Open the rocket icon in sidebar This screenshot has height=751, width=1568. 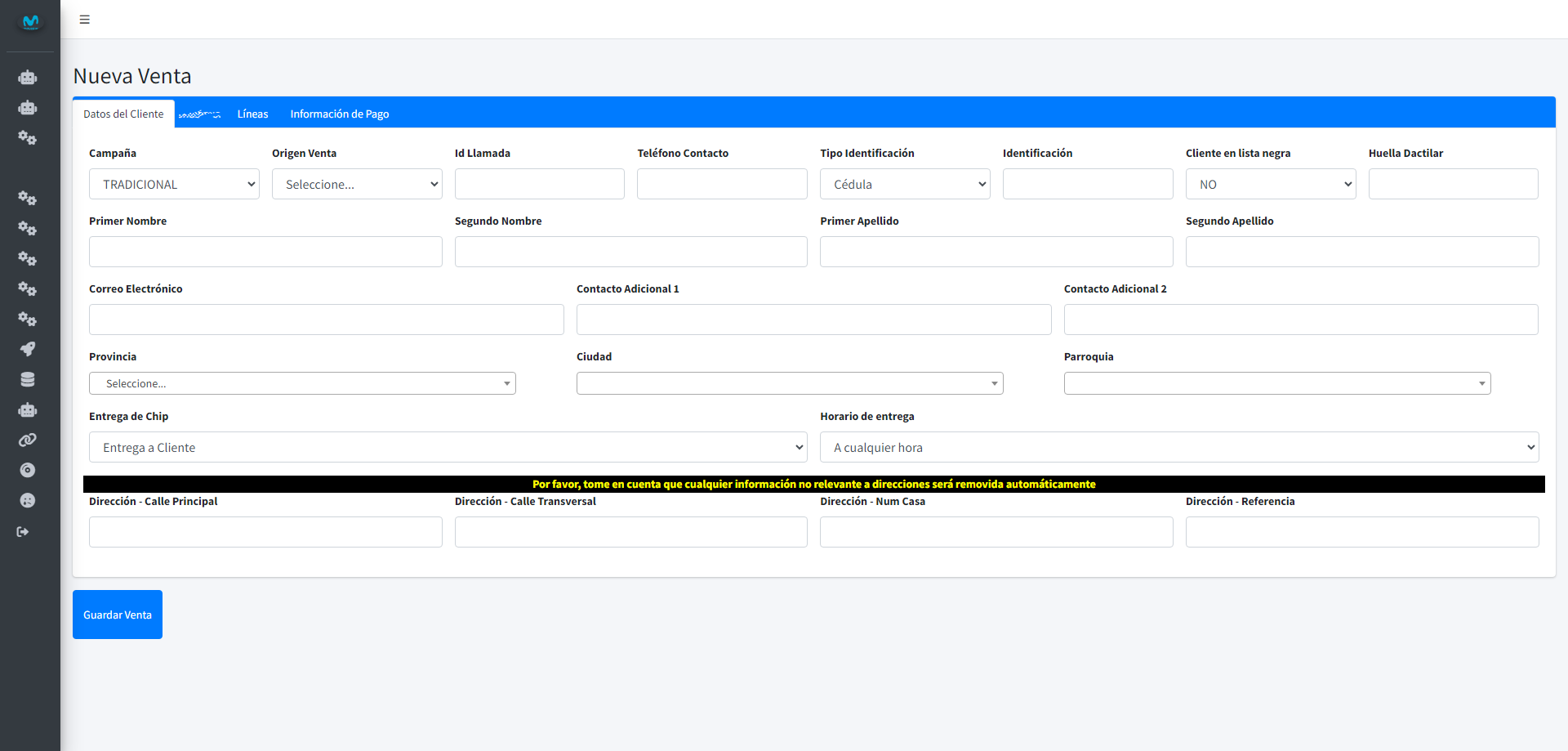pyautogui.click(x=28, y=349)
